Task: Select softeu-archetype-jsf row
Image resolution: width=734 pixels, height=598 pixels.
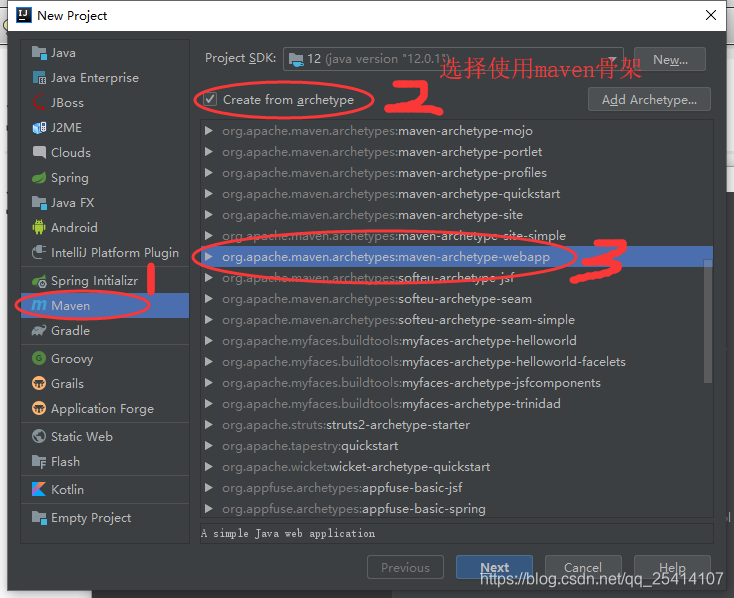Action: click(x=456, y=278)
